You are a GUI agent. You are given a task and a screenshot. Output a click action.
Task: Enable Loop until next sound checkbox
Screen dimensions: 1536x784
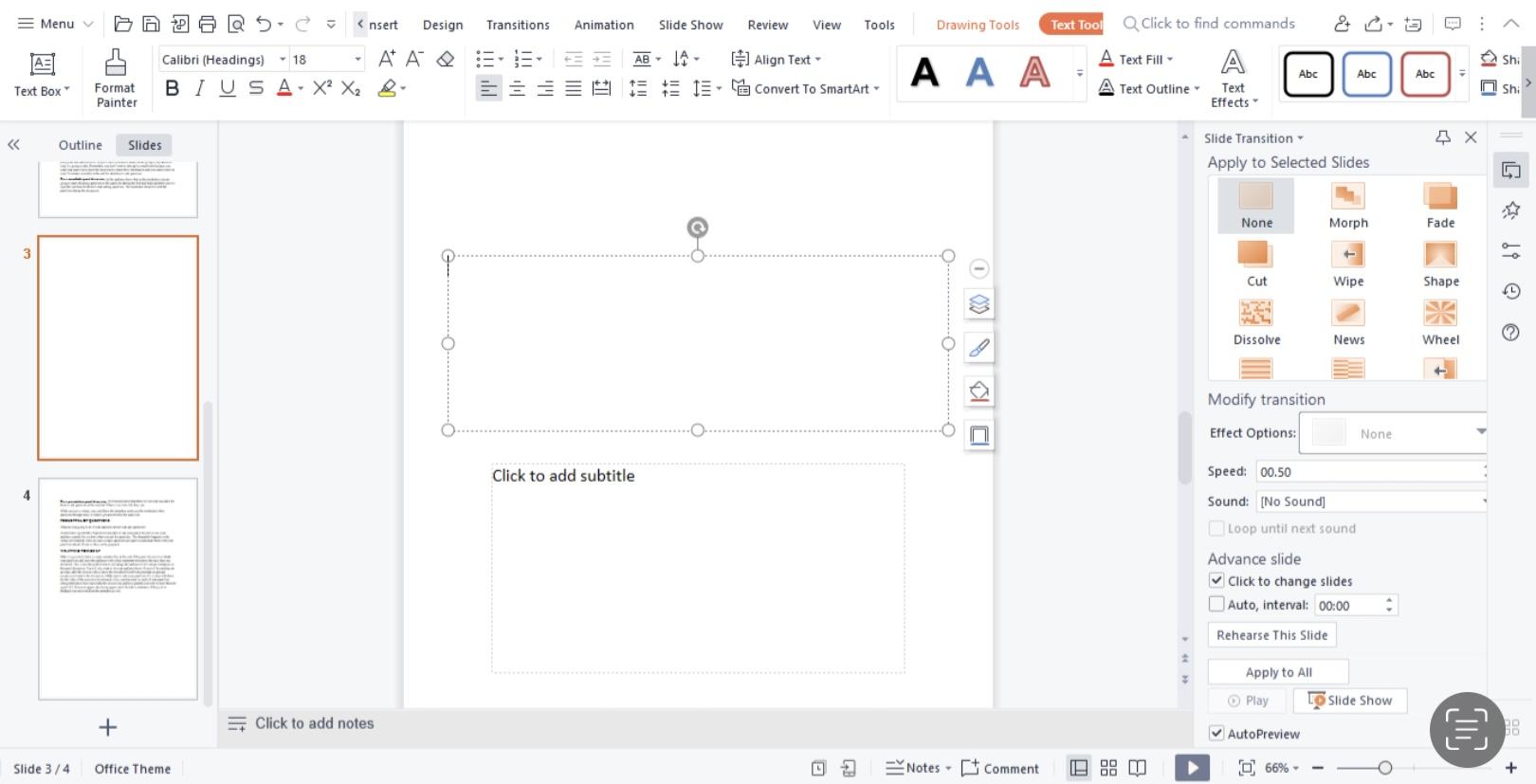1216,528
